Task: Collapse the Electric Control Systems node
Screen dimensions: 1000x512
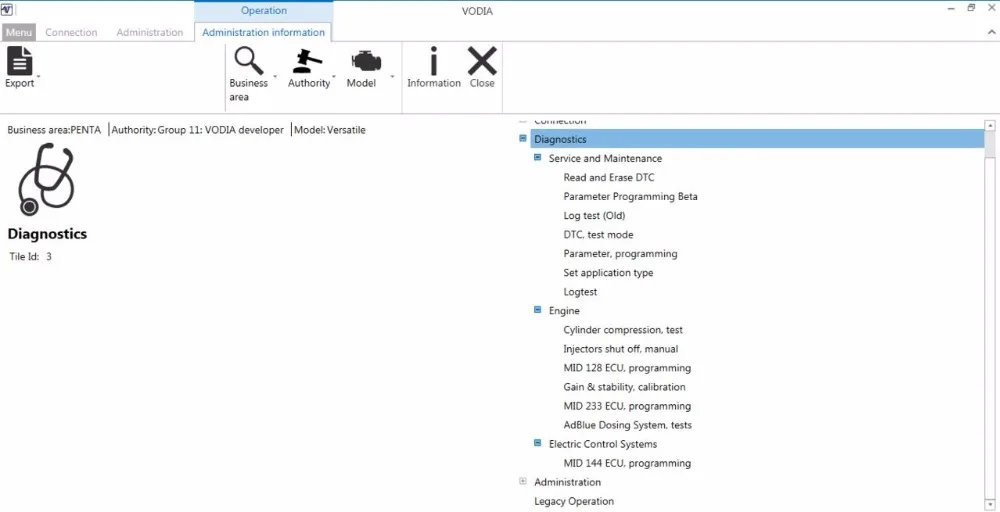Action: click(538, 443)
